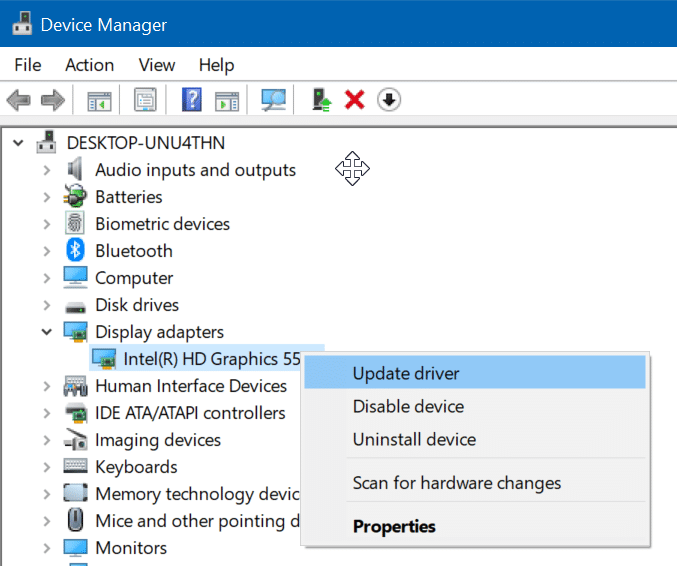Image resolution: width=677 pixels, height=566 pixels.
Task: Choose Update driver from context menu
Action: [x=406, y=374]
